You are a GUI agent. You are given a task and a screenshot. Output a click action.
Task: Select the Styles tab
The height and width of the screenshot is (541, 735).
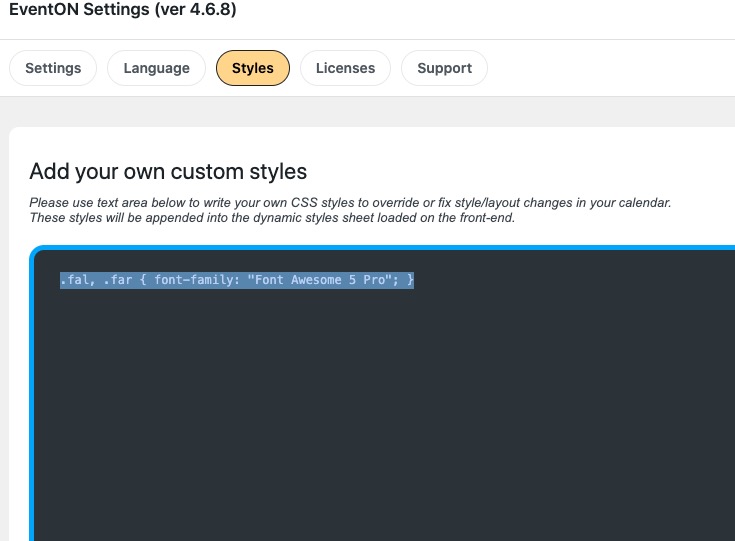253,68
